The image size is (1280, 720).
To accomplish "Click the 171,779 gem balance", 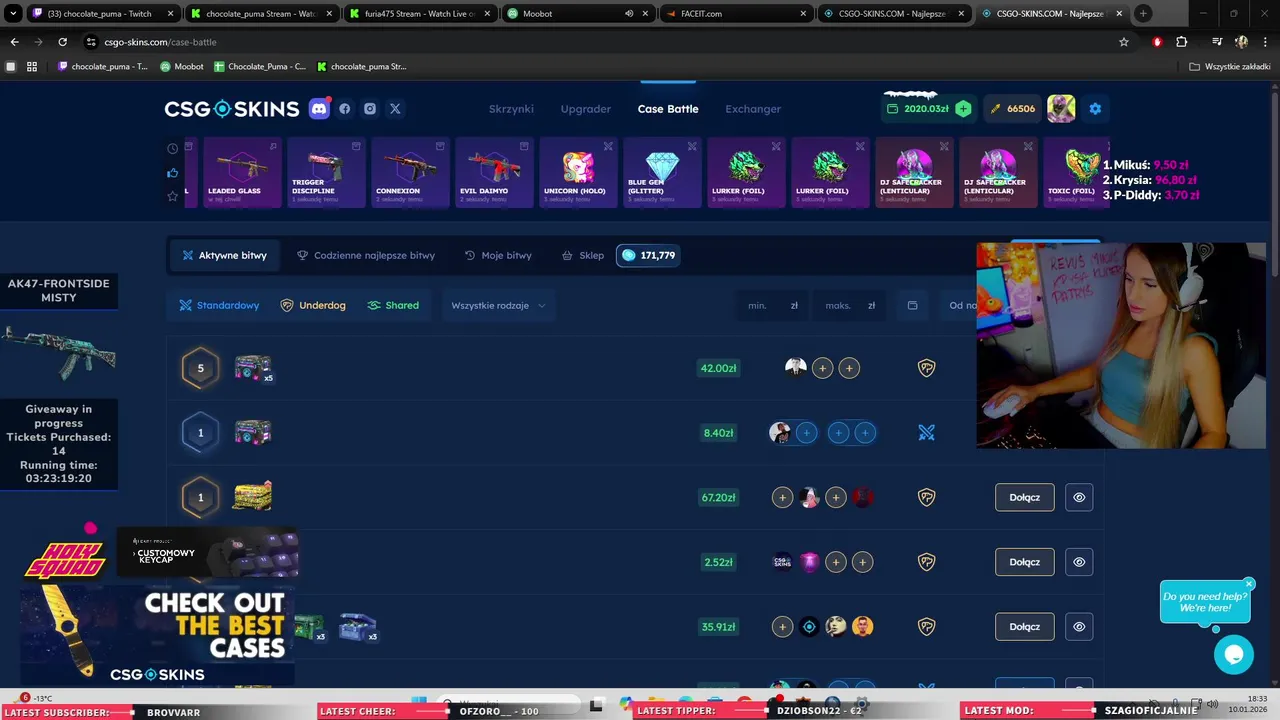I will point(648,256).
